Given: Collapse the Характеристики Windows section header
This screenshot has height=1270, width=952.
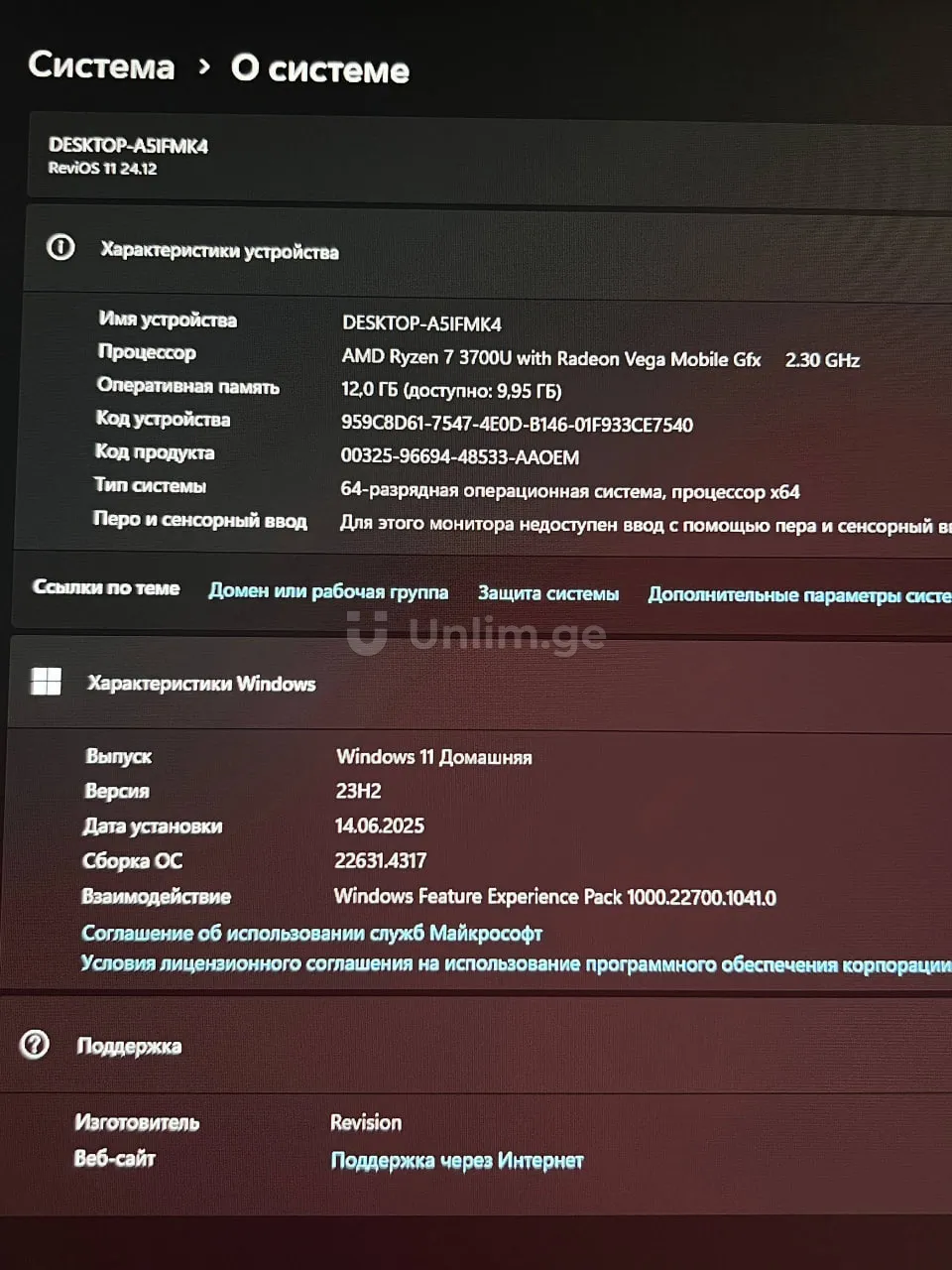Looking at the screenshot, I should (x=496, y=684).
